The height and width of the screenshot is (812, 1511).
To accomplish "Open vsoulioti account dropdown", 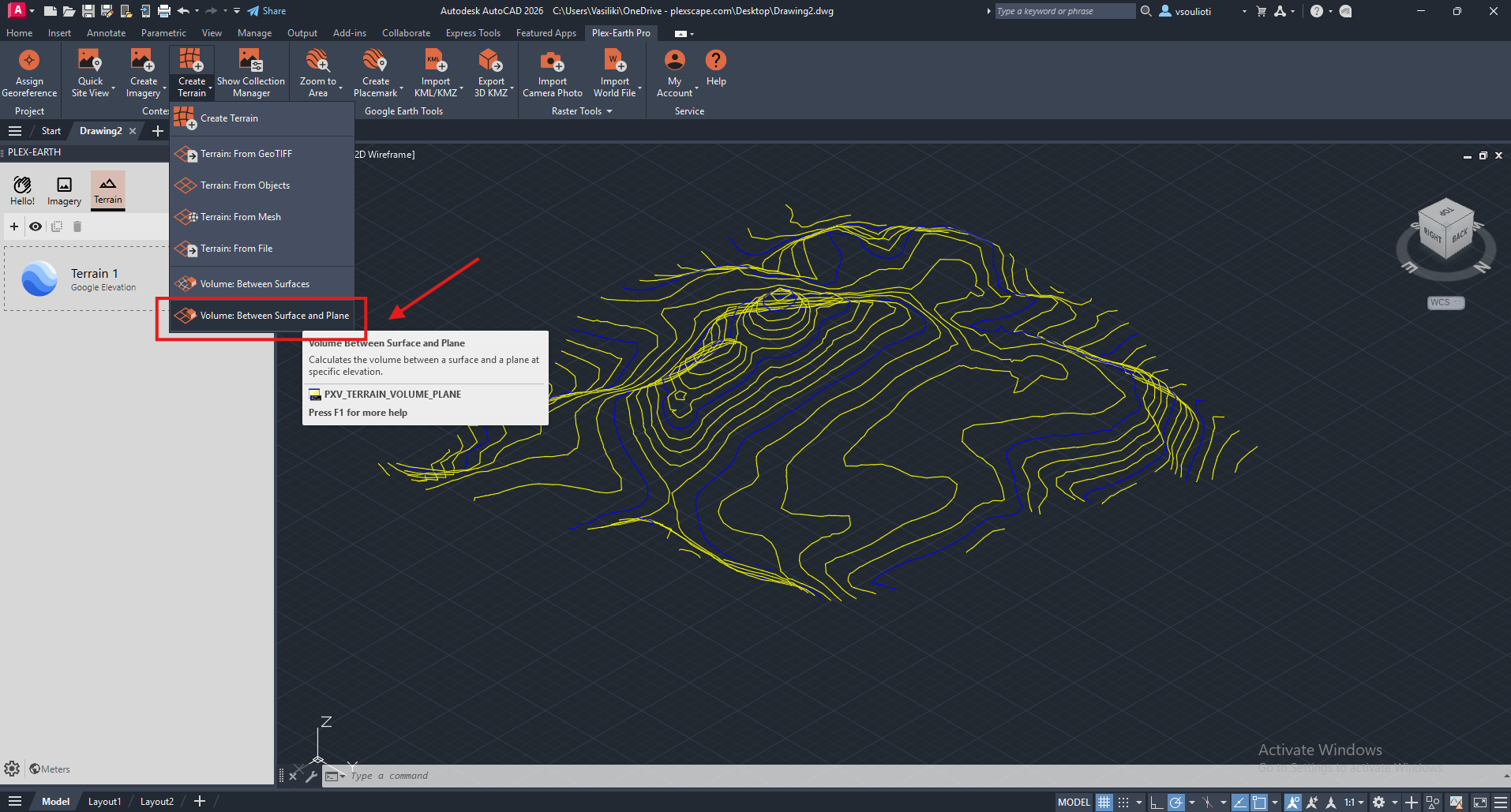I will pos(1244,11).
